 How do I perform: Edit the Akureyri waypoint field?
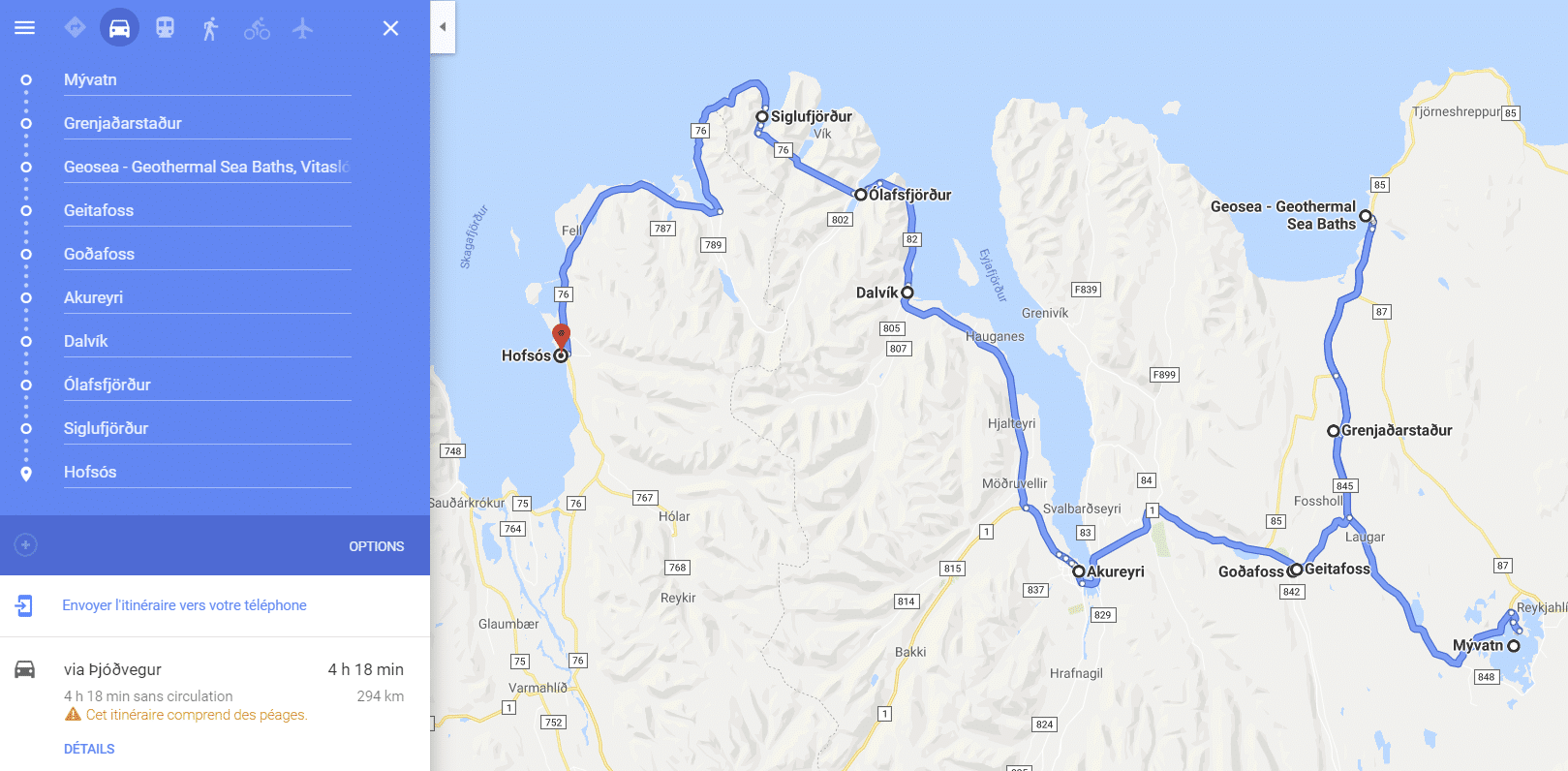[x=207, y=298]
